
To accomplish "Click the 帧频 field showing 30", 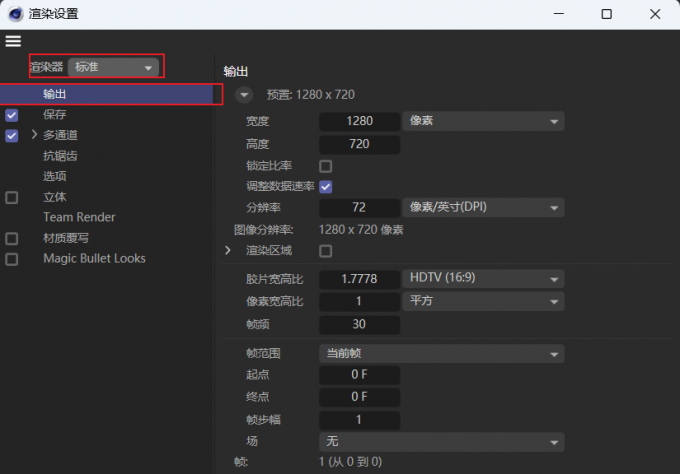I will 360,324.
